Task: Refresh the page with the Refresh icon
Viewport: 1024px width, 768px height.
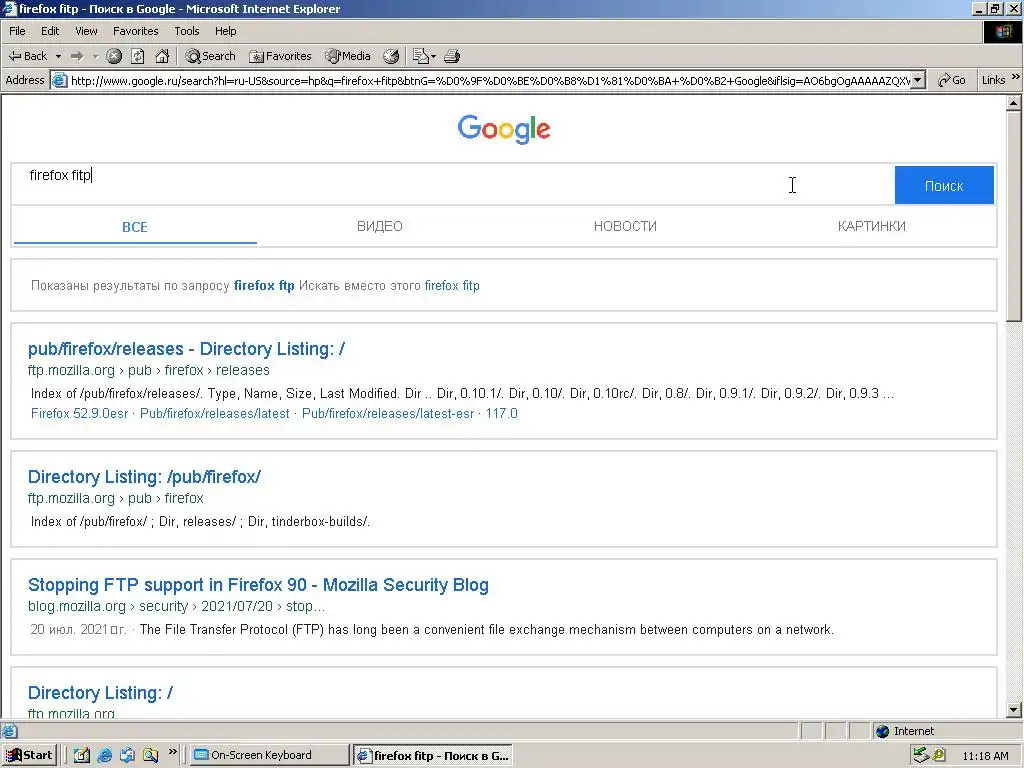Action: (138, 56)
